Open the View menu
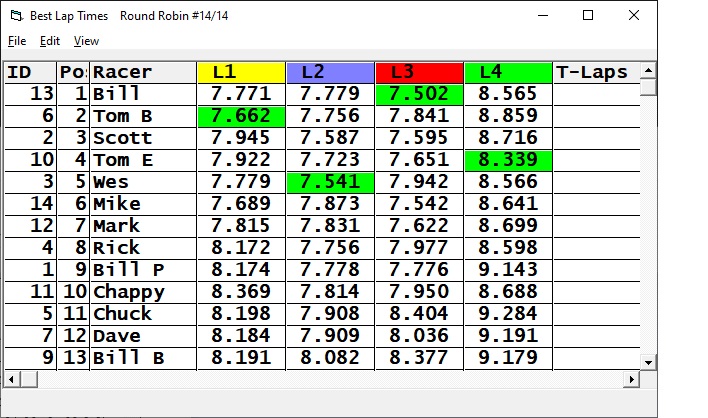This screenshot has width=708, height=418. tap(87, 41)
